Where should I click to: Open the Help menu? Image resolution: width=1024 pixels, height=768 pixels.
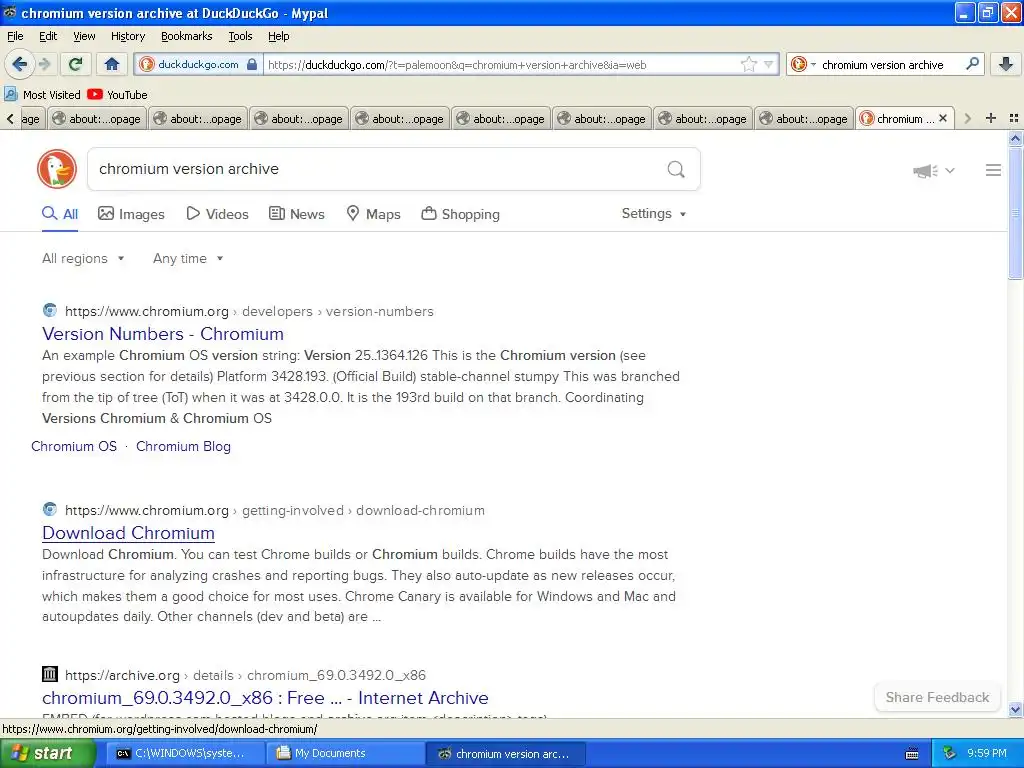click(278, 36)
